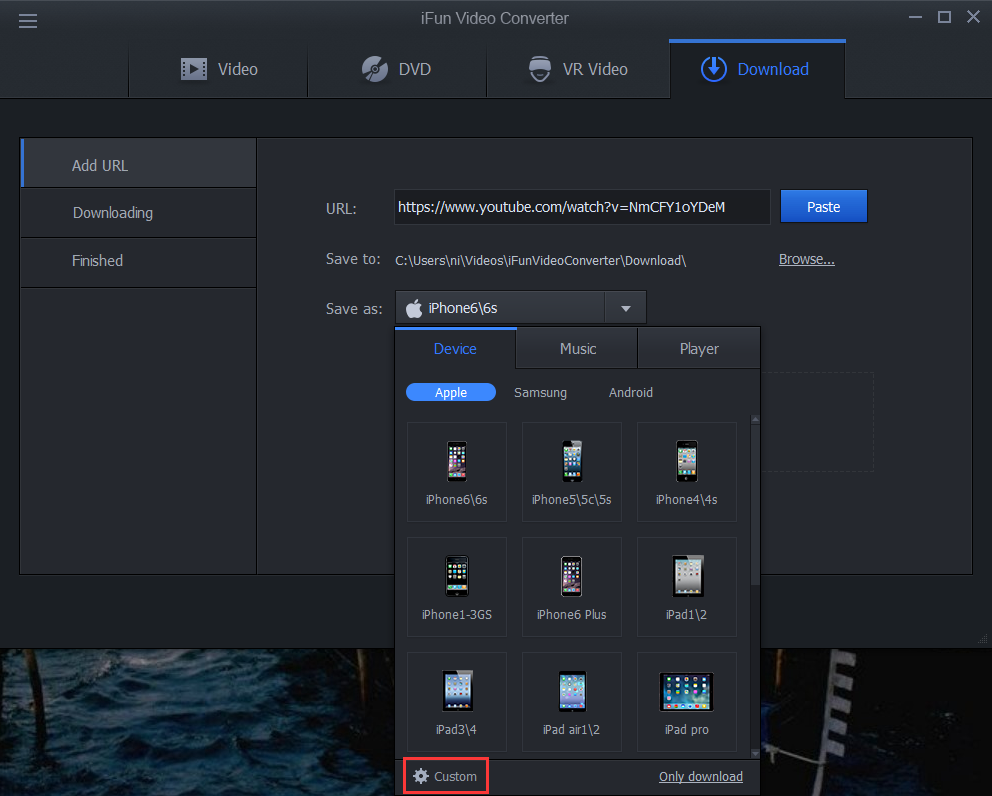Screen dimensions: 992x796
Task: Click the Custom button
Action: (x=446, y=776)
